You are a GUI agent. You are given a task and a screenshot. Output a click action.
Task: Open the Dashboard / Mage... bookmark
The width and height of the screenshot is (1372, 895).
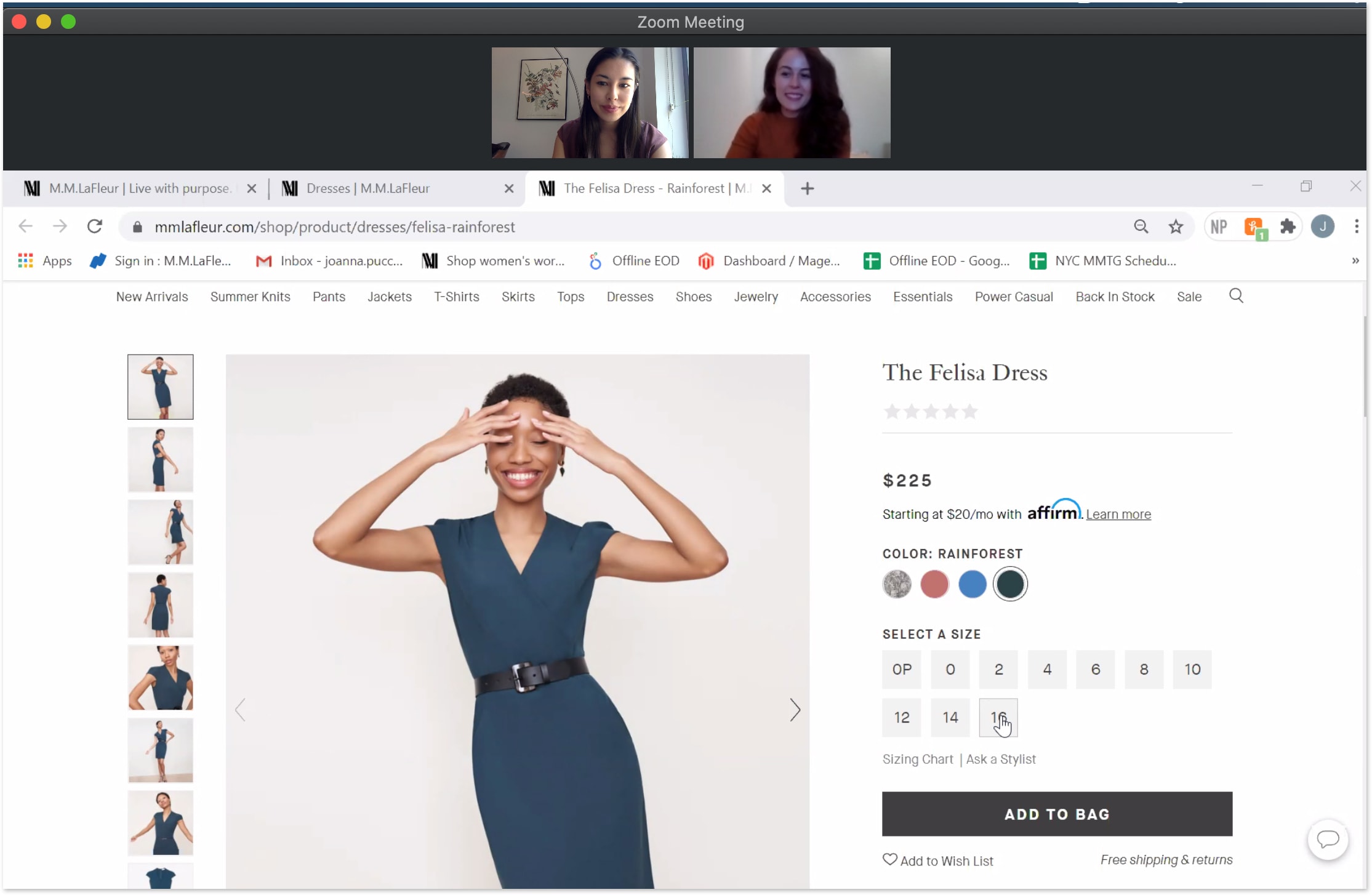(769, 261)
